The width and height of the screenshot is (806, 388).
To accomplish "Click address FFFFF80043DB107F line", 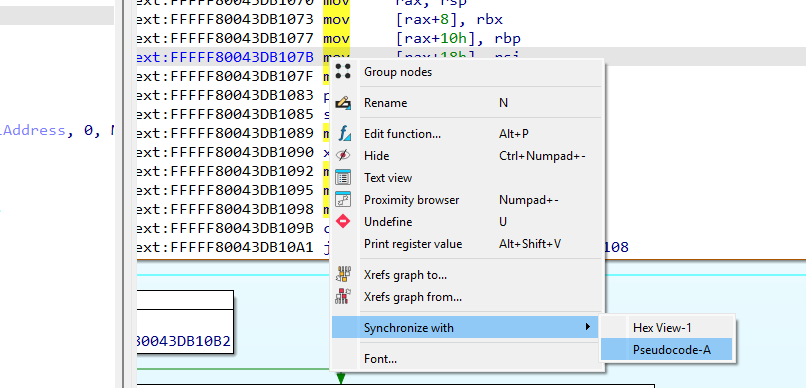I will click(225, 77).
